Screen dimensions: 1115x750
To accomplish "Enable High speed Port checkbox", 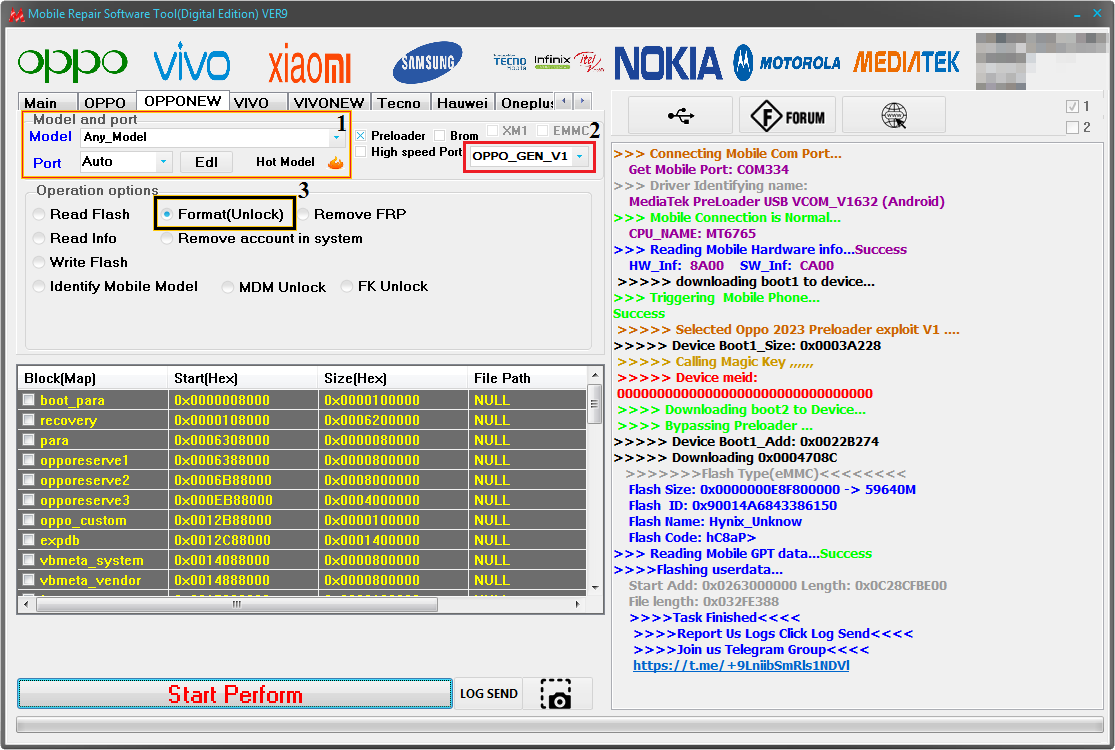I will pyautogui.click(x=361, y=151).
